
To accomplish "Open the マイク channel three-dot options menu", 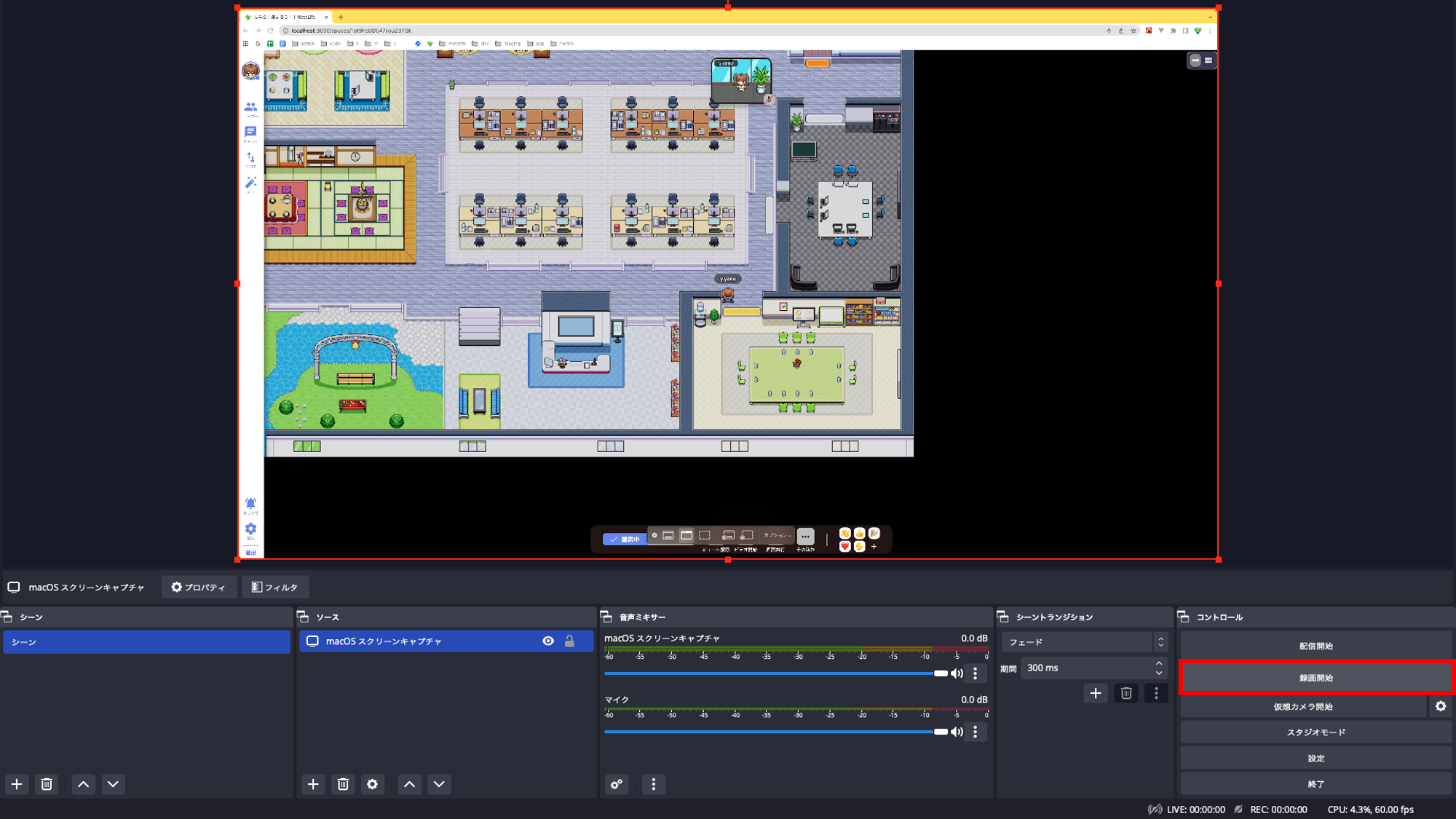I will (x=976, y=732).
